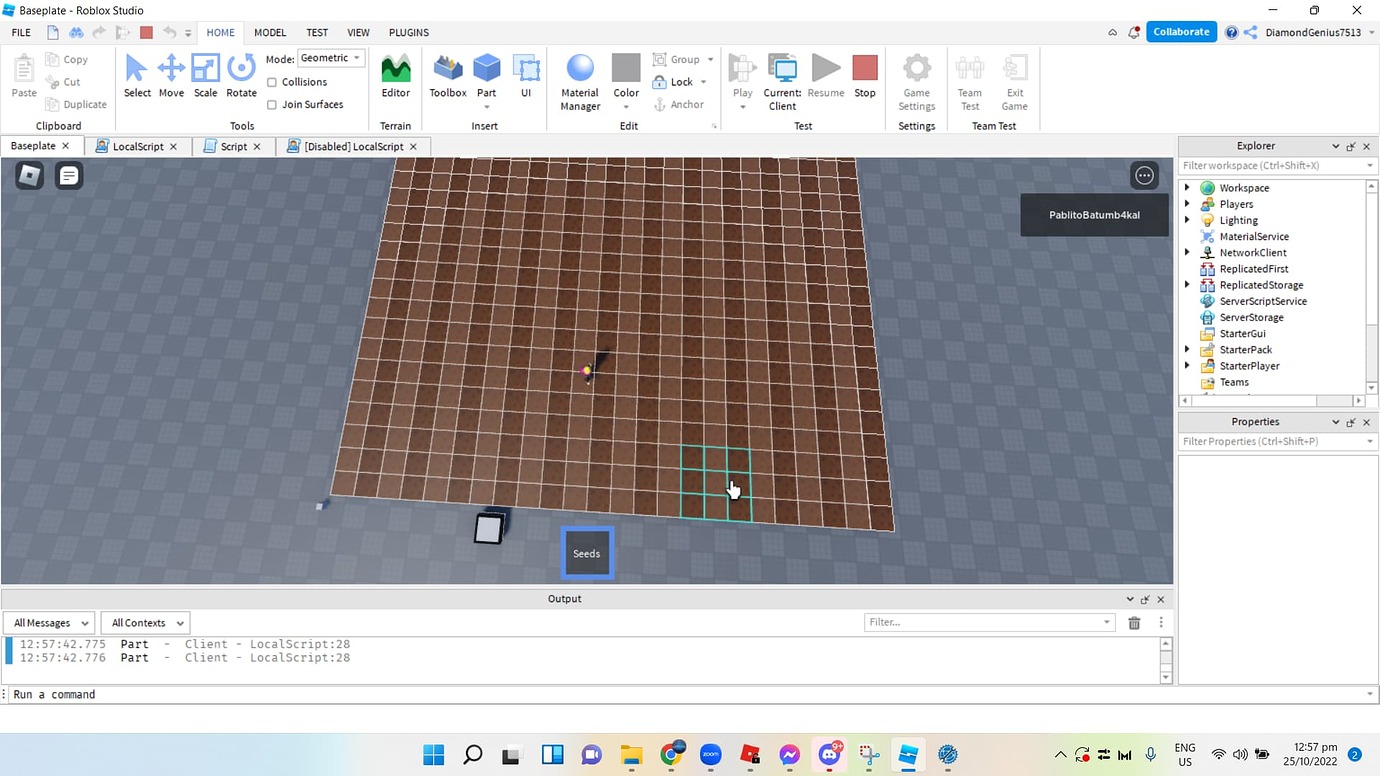Clear the Output log with trash icon
1380x776 pixels.
click(1134, 623)
